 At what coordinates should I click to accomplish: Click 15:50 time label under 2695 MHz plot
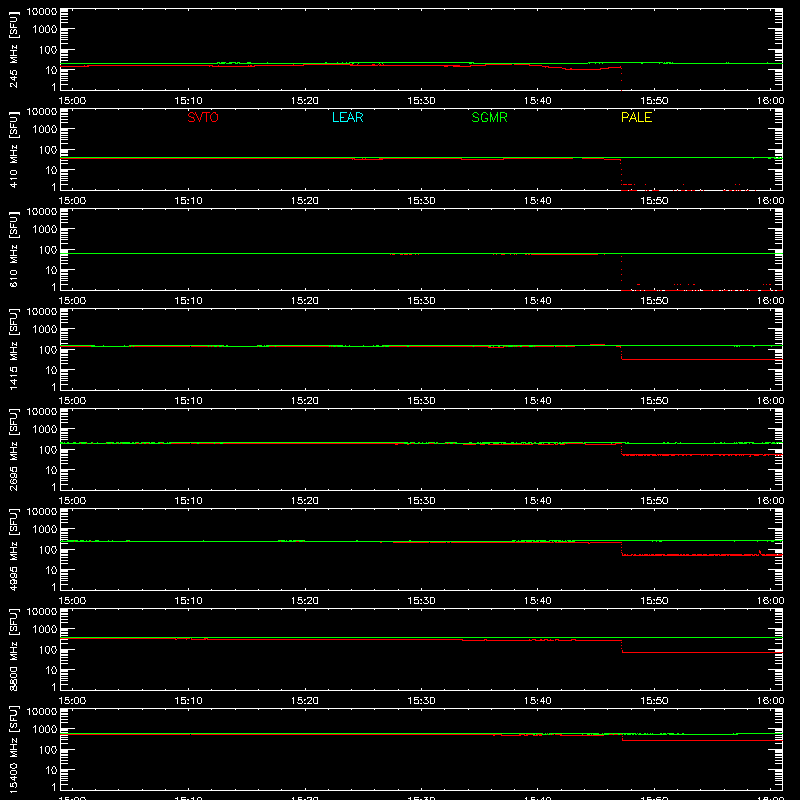(x=654, y=501)
